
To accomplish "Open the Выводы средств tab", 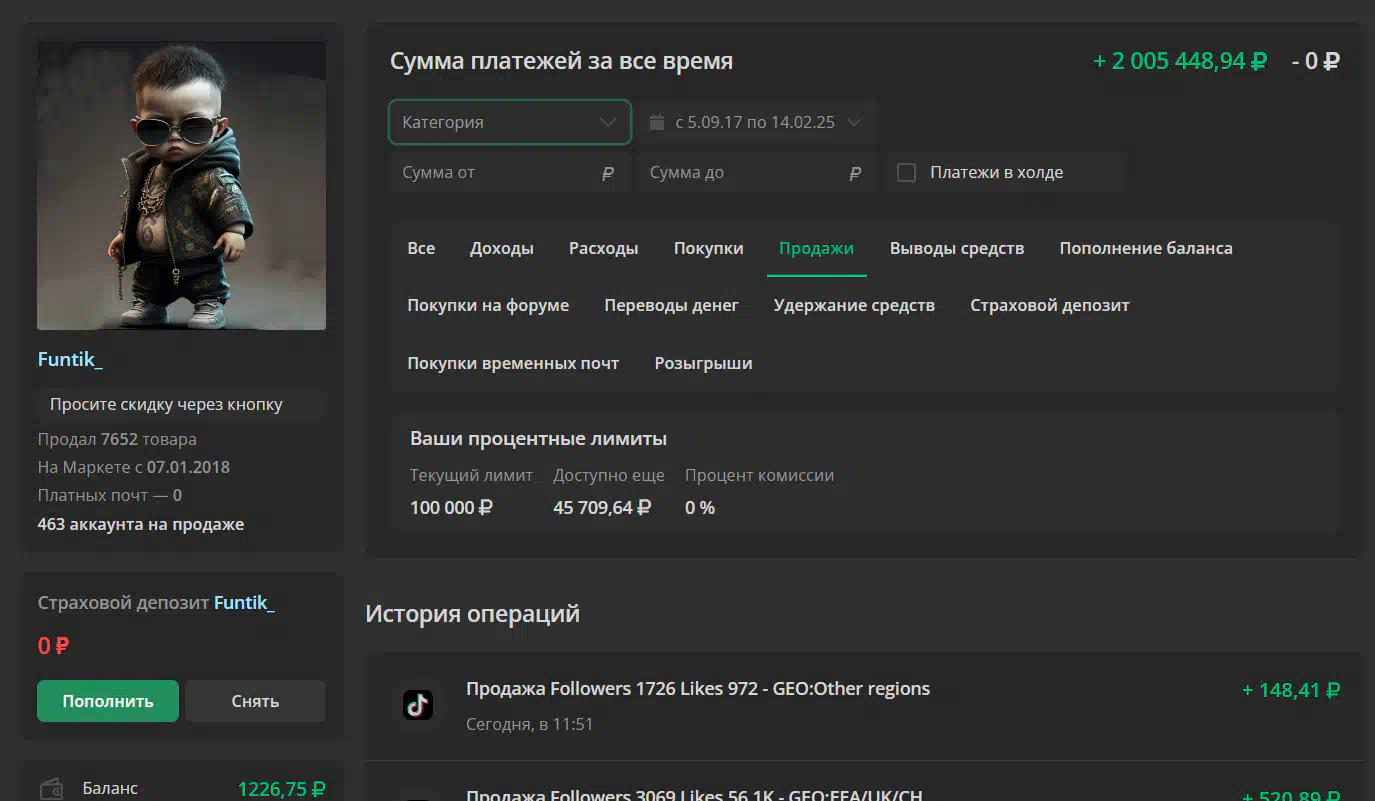I will pyautogui.click(x=957, y=248).
